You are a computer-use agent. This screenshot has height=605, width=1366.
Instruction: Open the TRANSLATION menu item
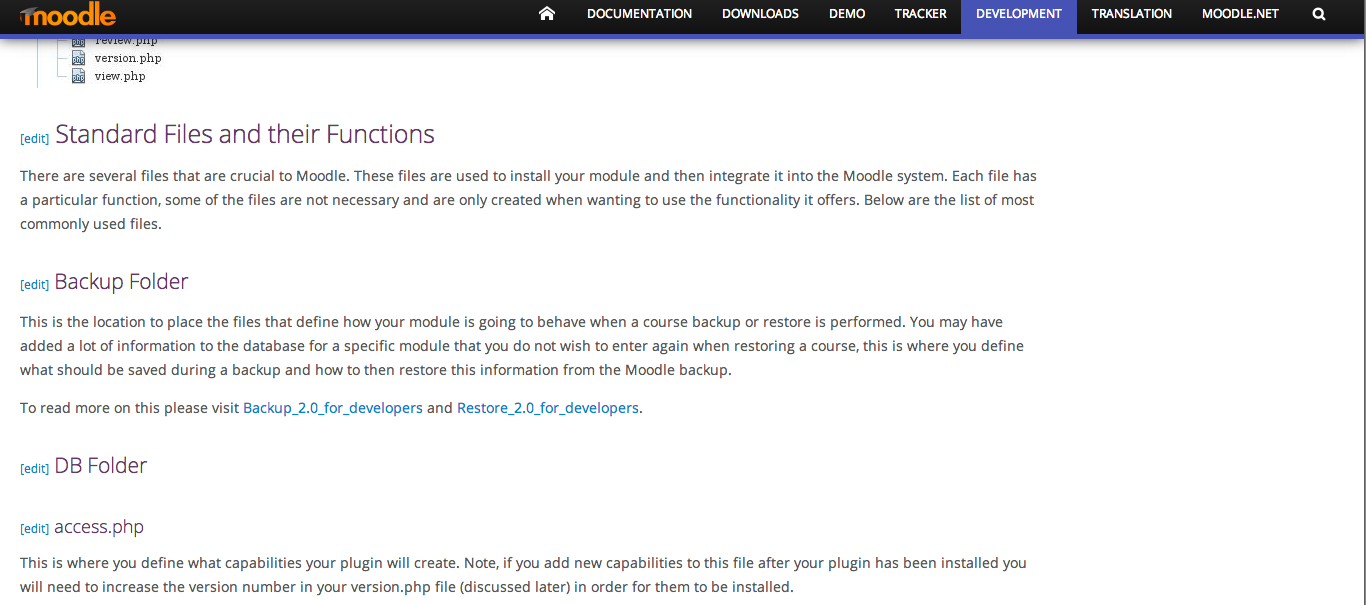pos(1131,14)
